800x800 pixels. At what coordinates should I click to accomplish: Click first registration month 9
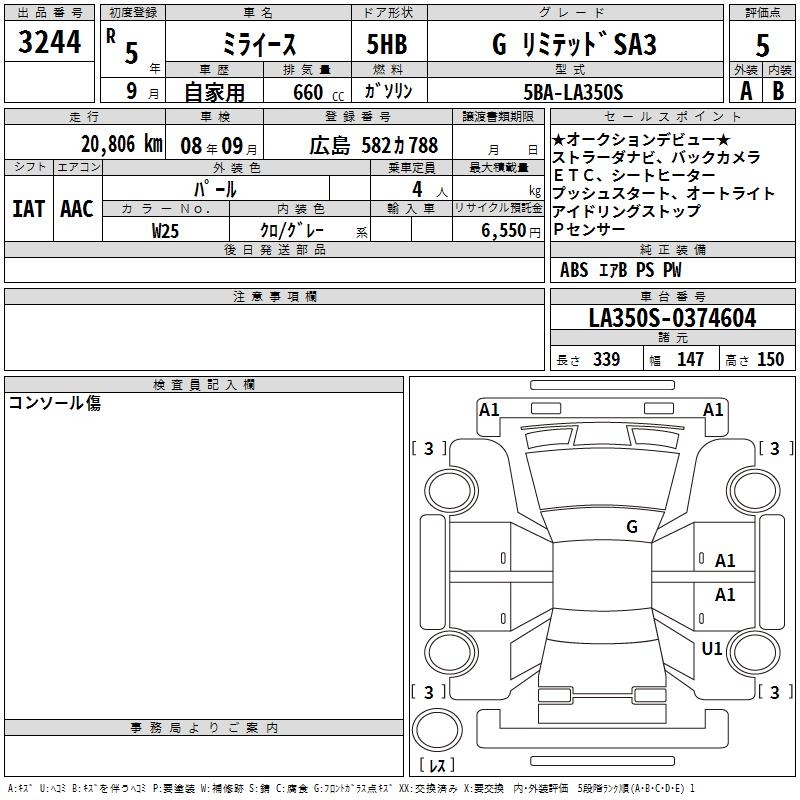click(132, 91)
